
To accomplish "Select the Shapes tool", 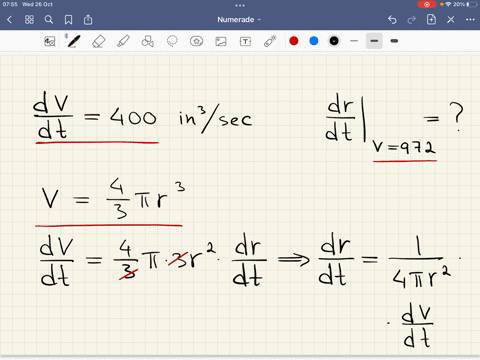I will 148,41.
